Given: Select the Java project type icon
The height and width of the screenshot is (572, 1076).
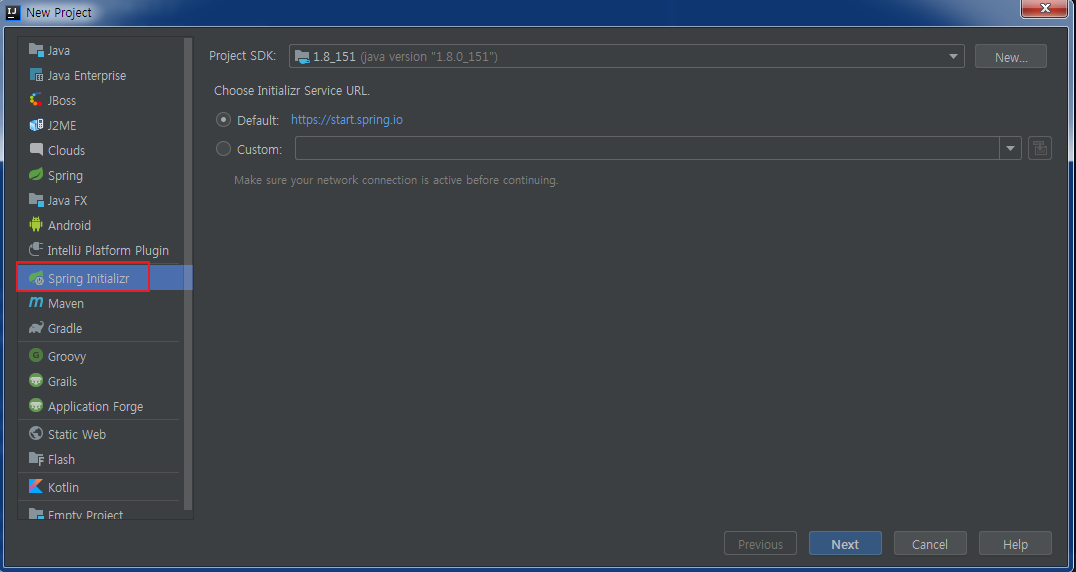Looking at the screenshot, I should click(x=36, y=50).
